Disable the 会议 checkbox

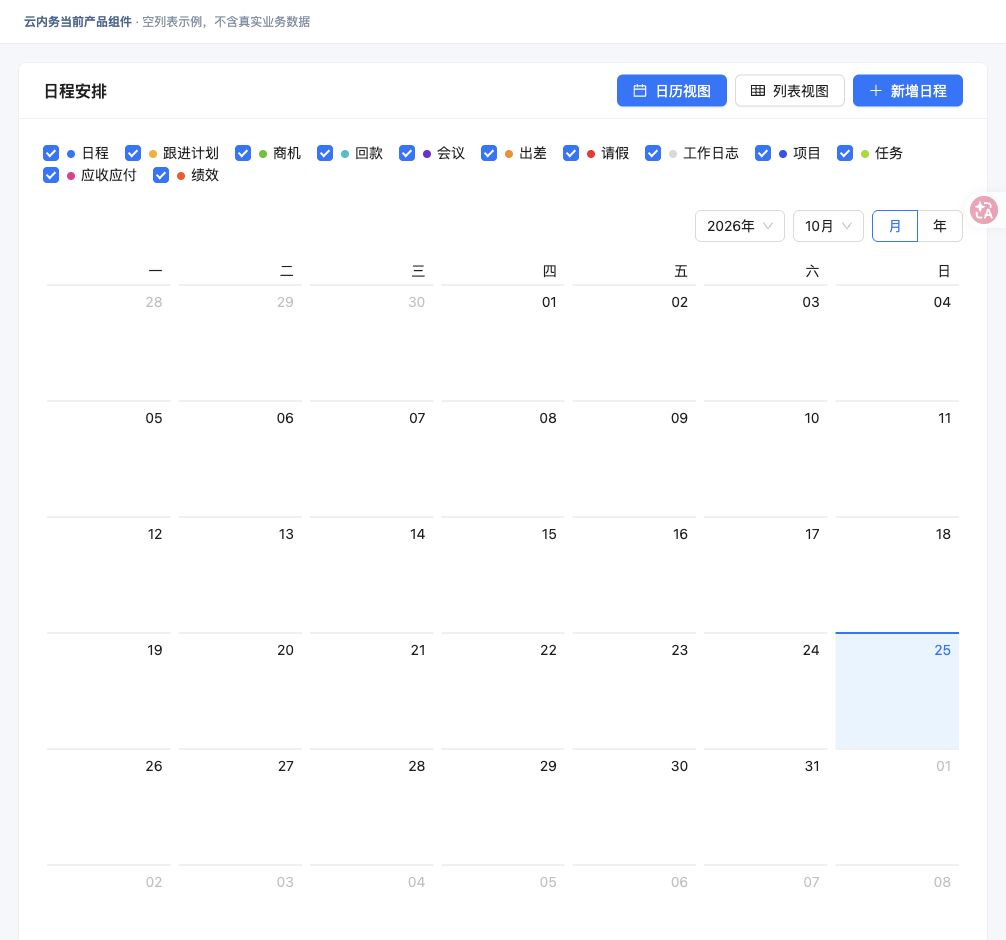[407, 153]
